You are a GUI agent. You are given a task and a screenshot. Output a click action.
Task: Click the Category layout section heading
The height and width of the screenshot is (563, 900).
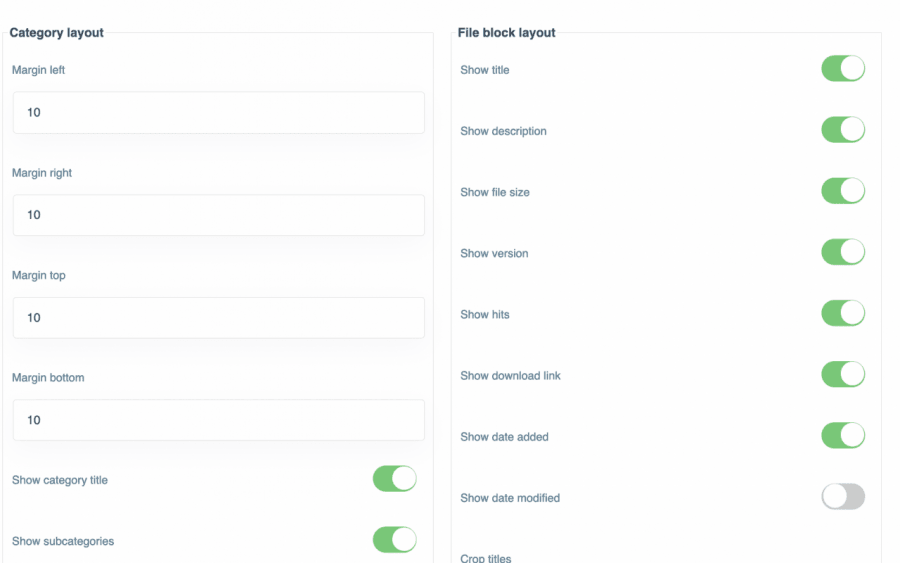point(57,33)
